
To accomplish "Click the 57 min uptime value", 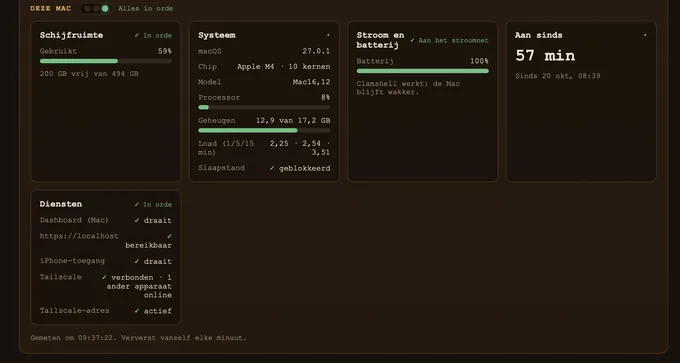I will pyautogui.click(x=545, y=56).
